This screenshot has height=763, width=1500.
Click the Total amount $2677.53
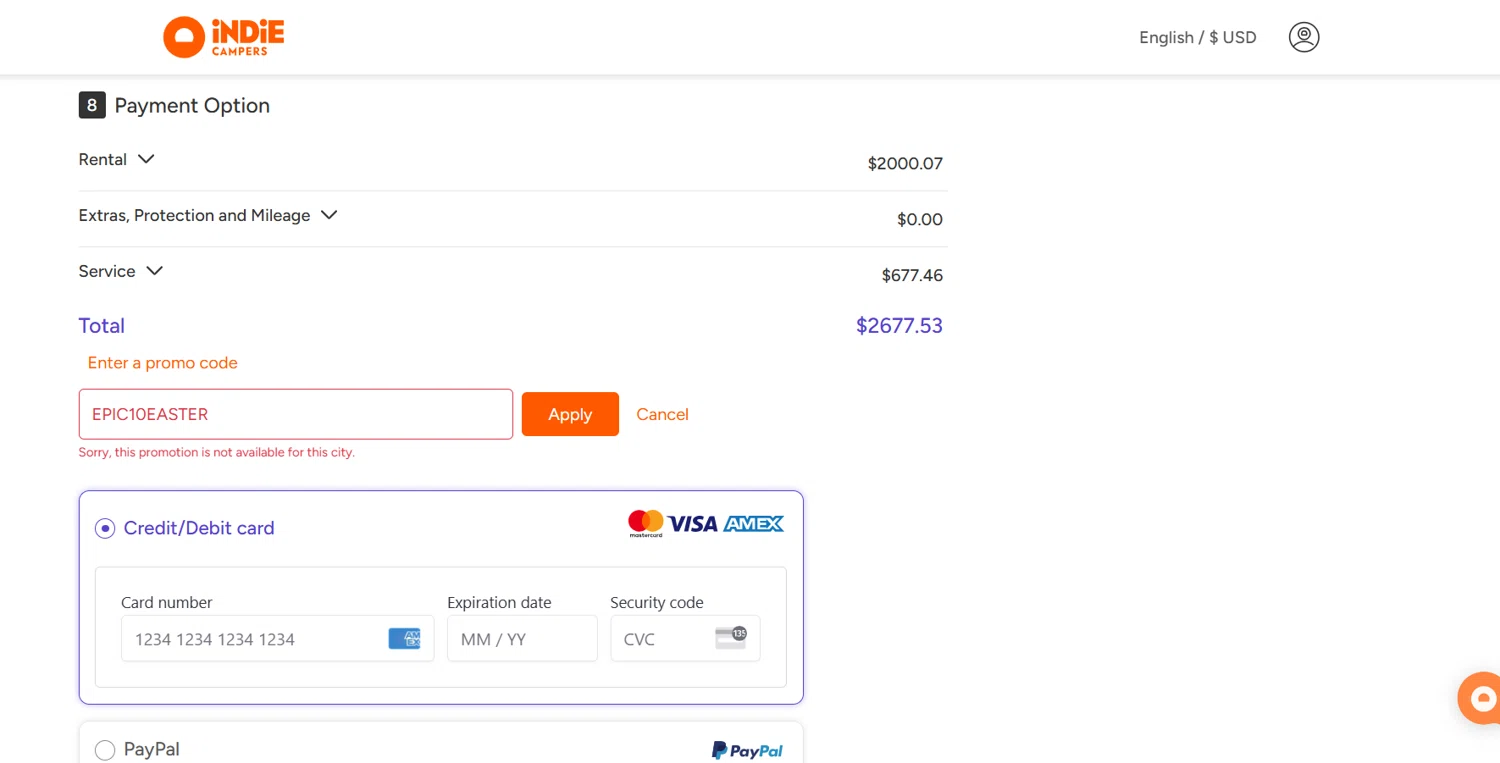pyautogui.click(x=899, y=325)
